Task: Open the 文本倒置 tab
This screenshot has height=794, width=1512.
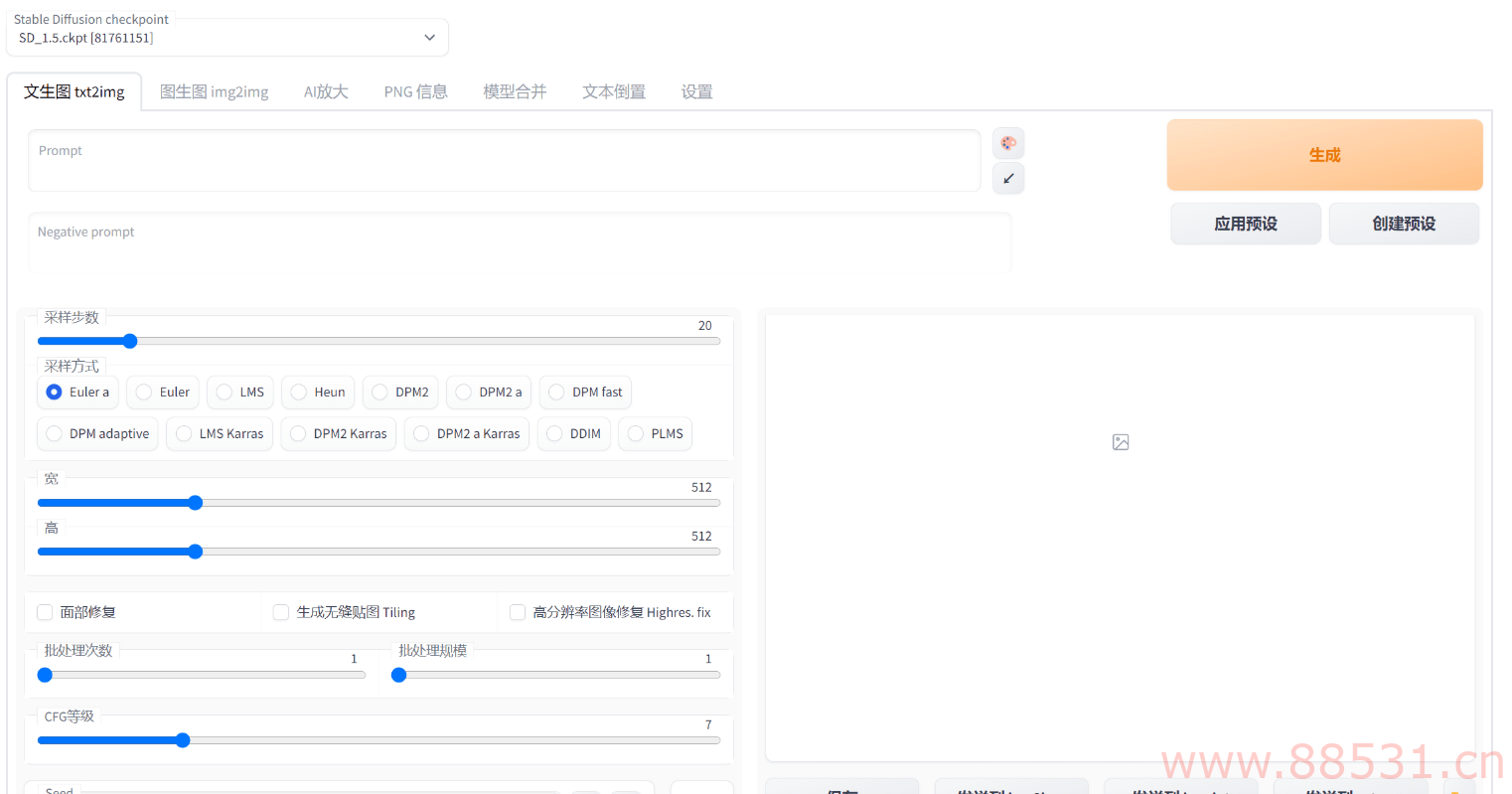Action: click(614, 91)
